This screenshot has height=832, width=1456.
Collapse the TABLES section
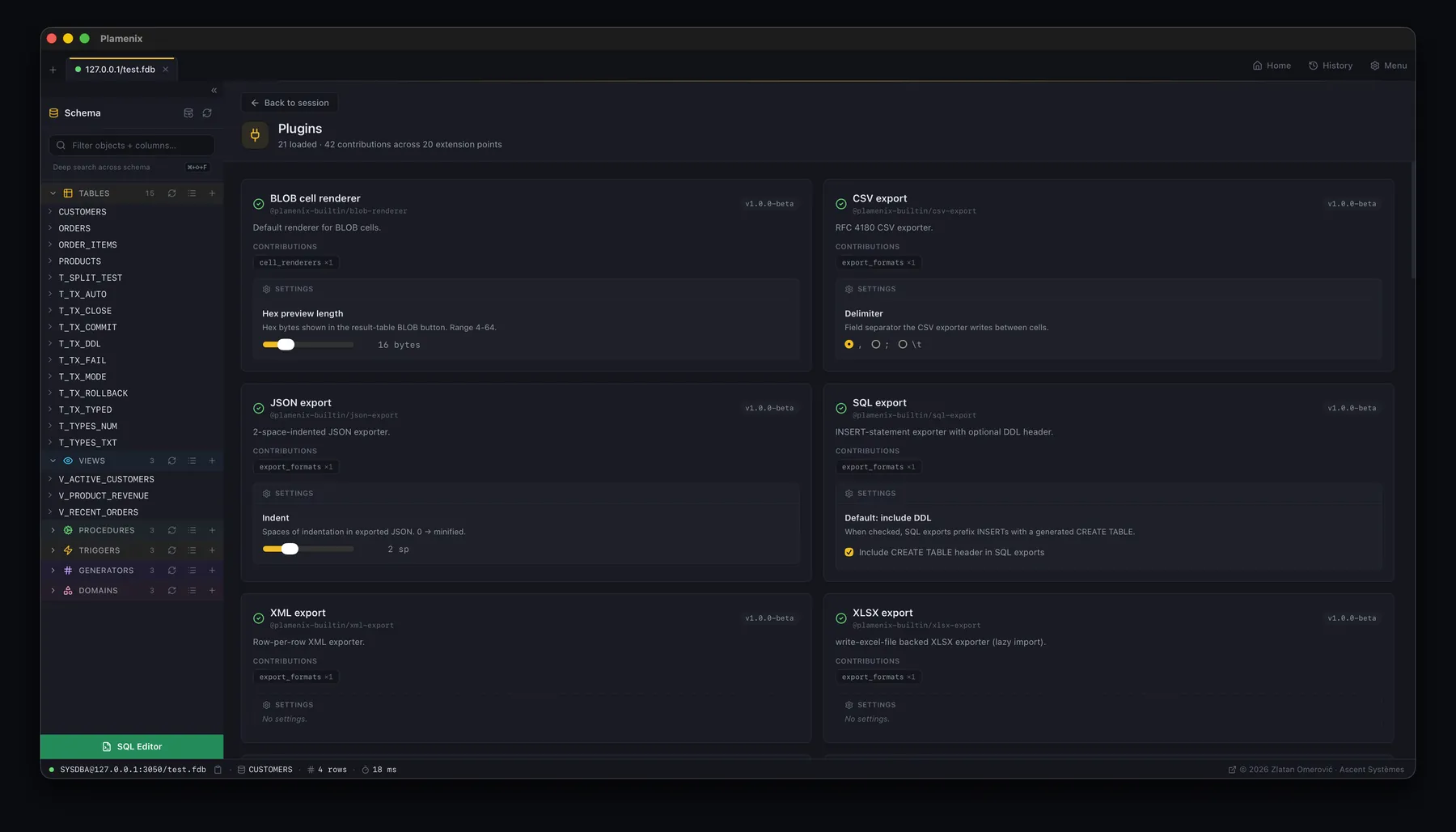point(53,193)
